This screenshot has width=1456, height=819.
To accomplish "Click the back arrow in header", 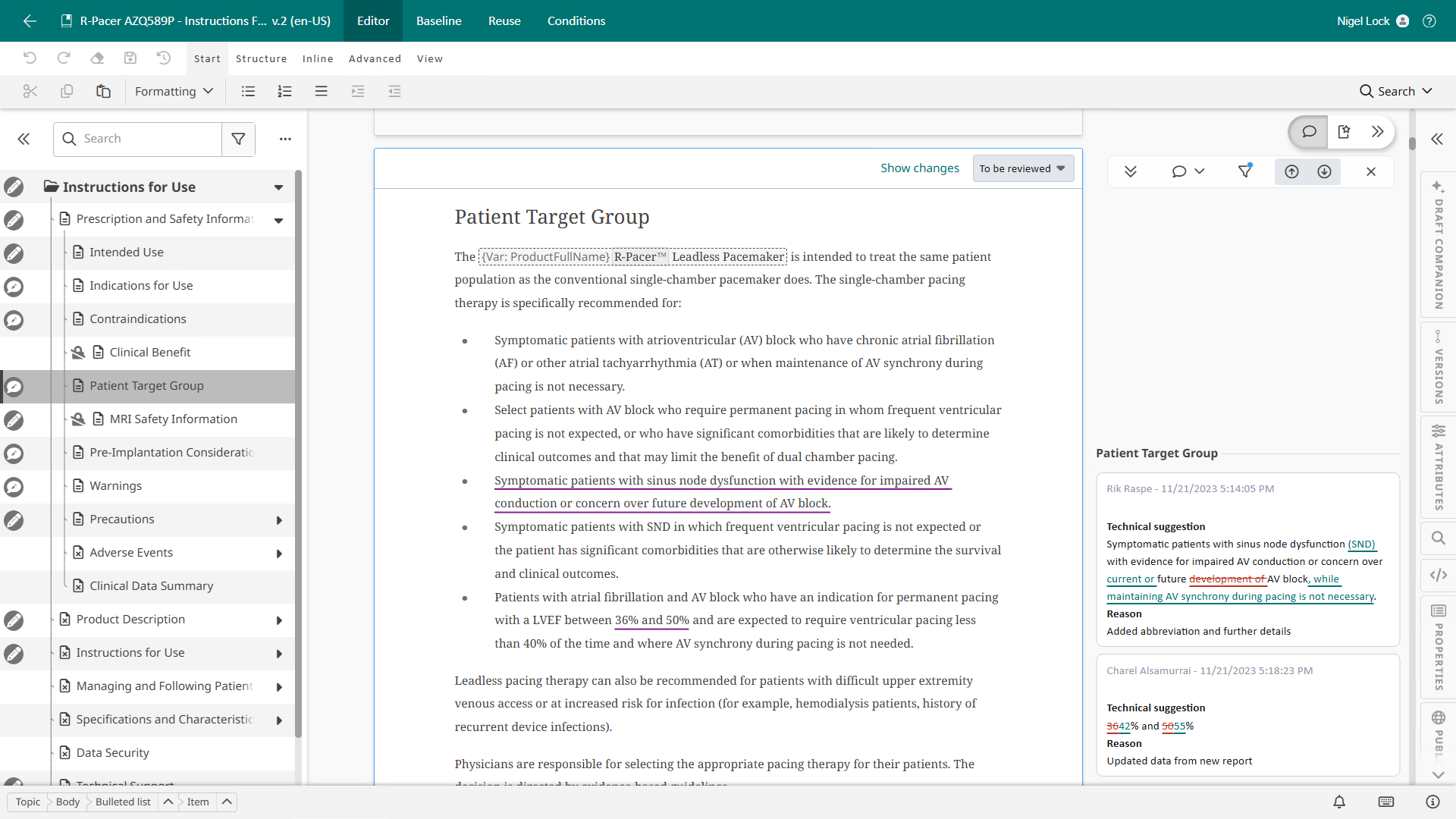I will 30,20.
